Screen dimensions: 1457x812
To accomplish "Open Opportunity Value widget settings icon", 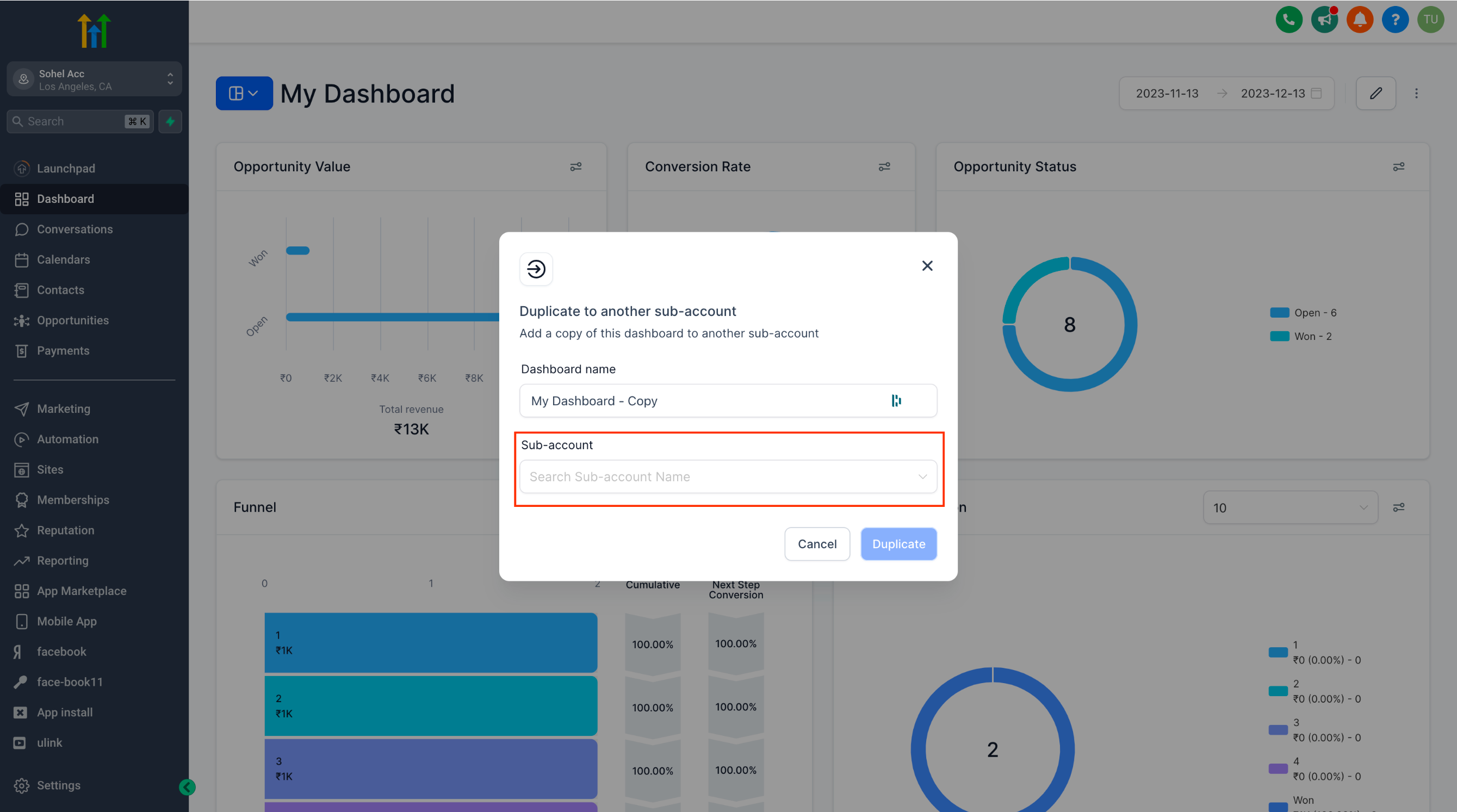I will (x=575, y=167).
